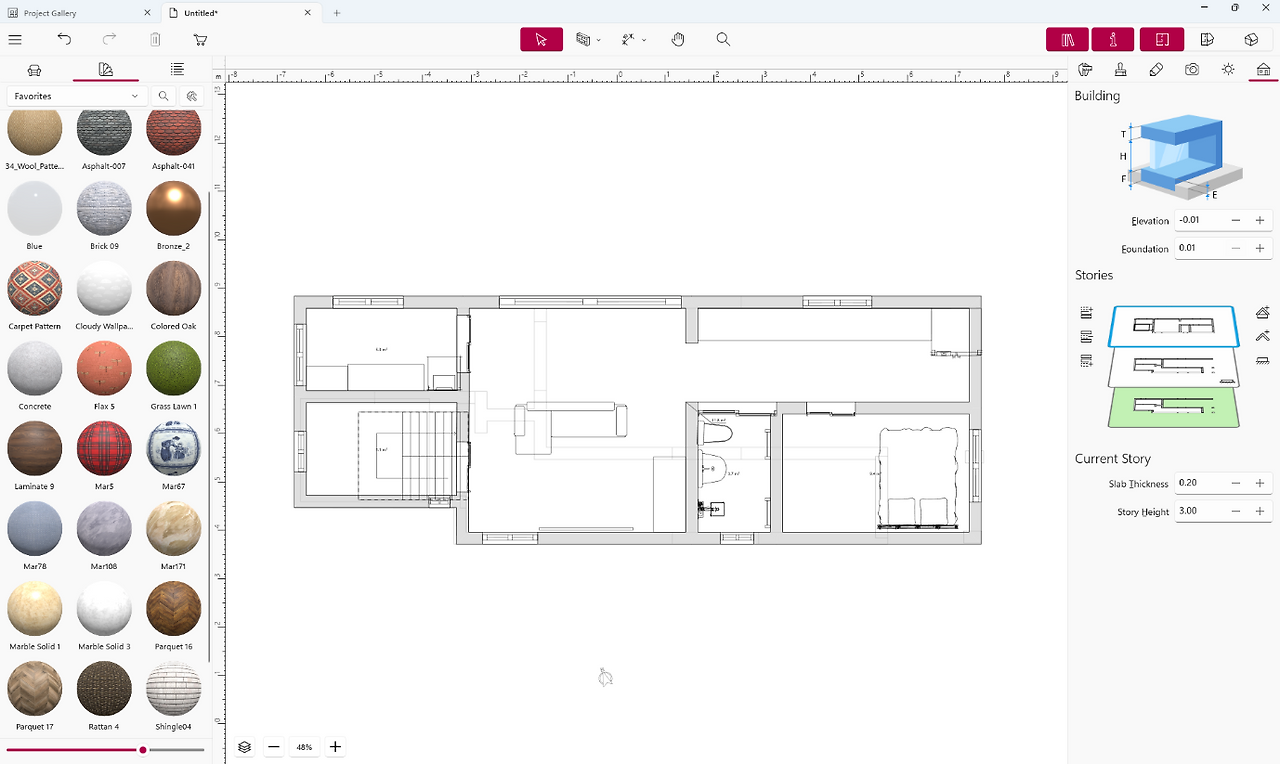Add a new tab

coord(337,13)
